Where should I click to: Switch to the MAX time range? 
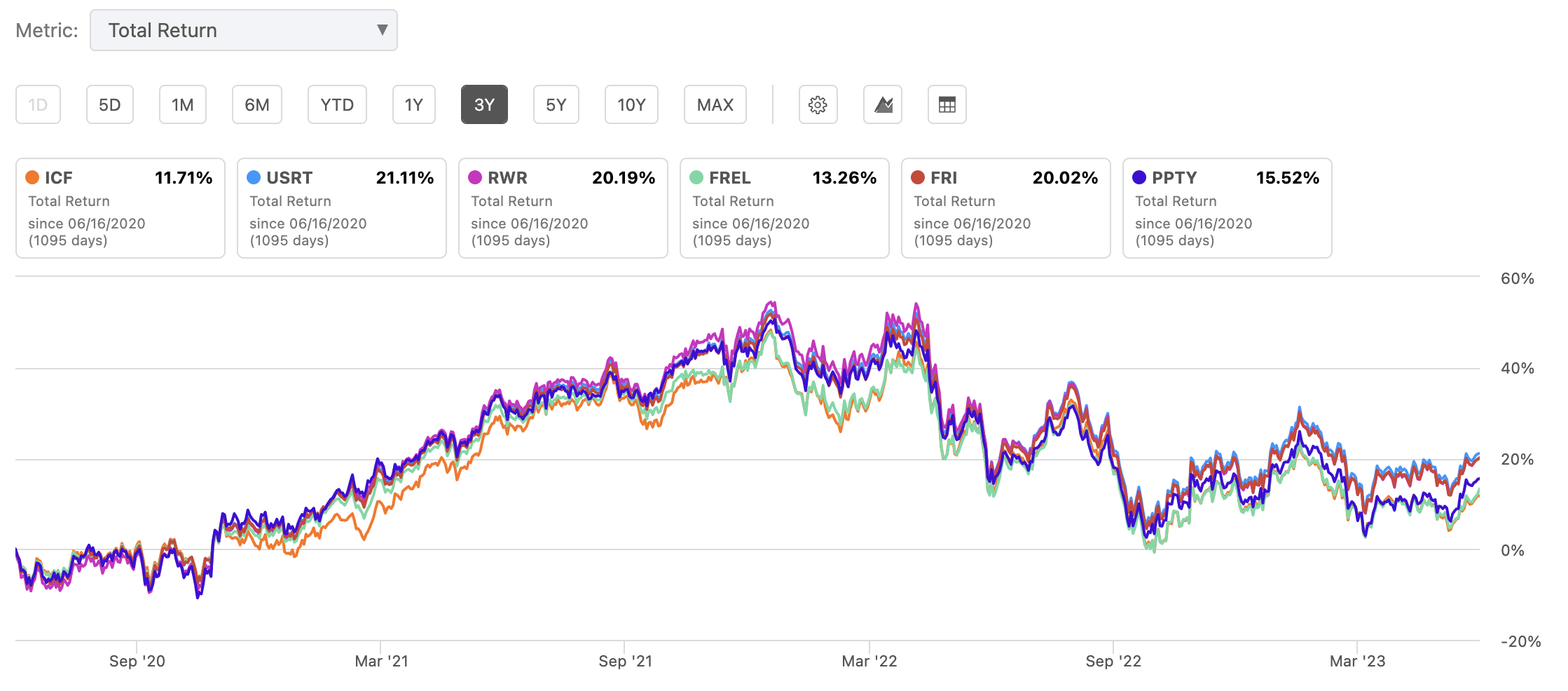click(715, 104)
